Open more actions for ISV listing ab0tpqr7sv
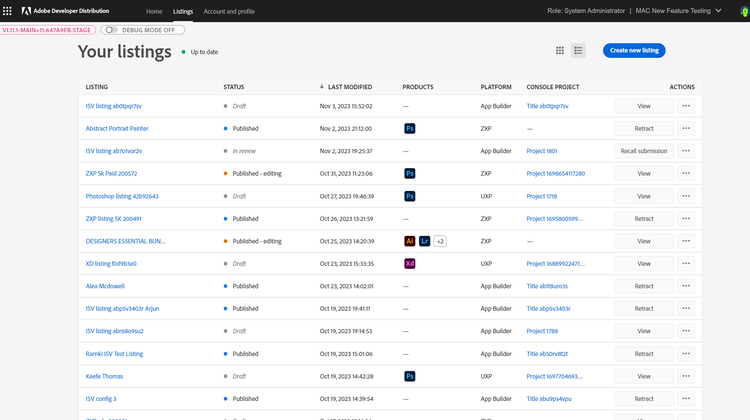The width and height of the screenshot is (750, 420). 685,105
